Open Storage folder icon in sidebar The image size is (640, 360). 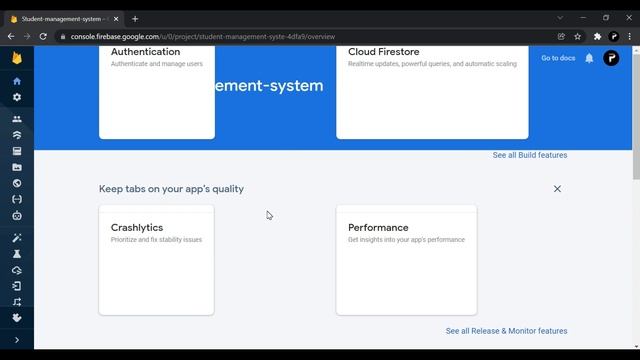(x=17, y=167)
